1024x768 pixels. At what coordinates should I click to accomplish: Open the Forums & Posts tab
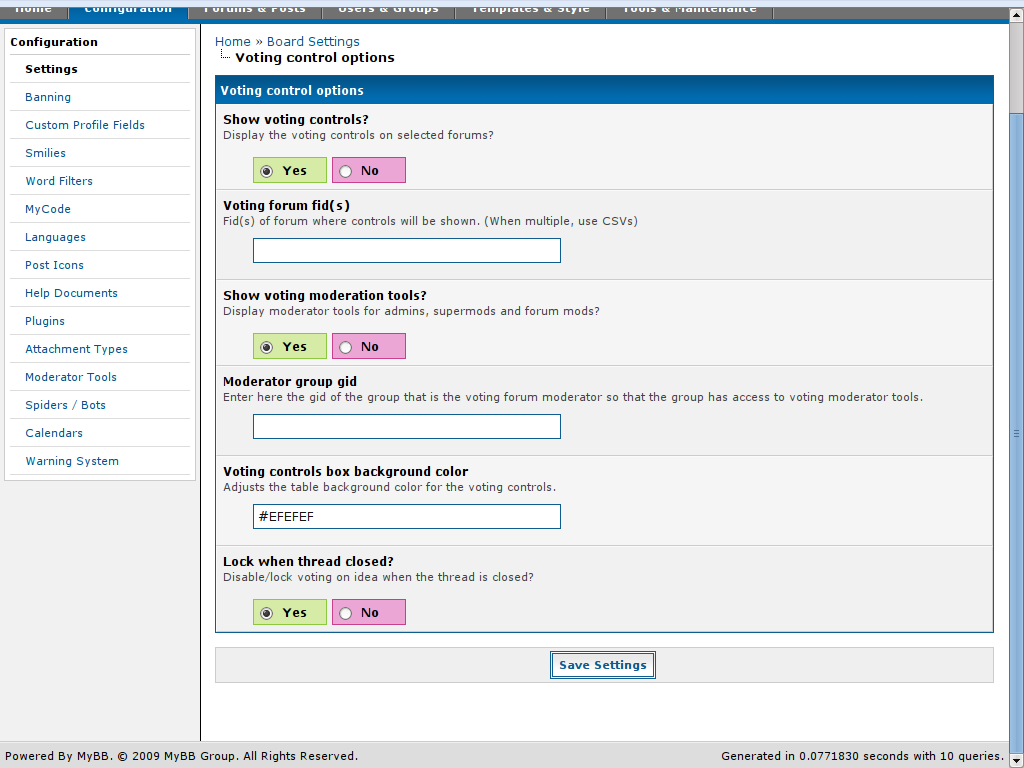255,9
